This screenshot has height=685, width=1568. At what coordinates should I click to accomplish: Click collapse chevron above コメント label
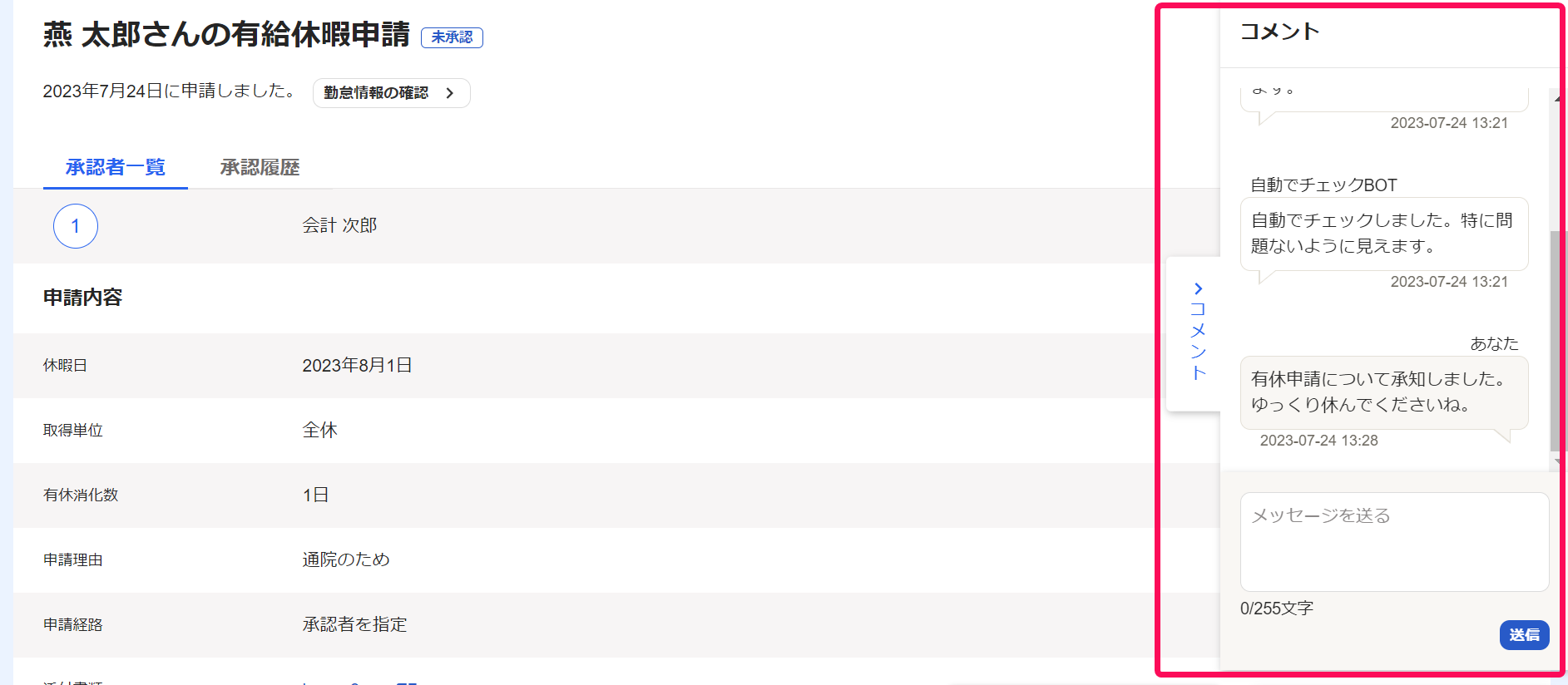click(1198, 288)
